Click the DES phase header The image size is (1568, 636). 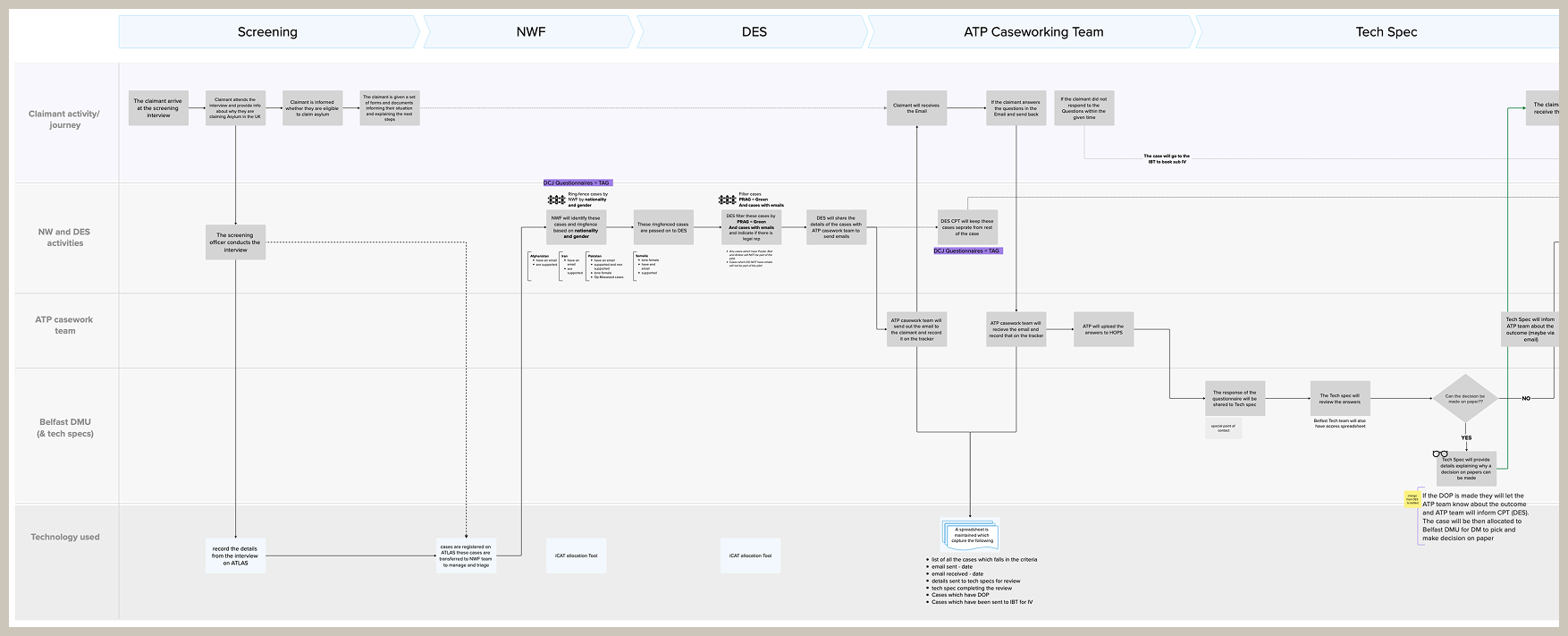point(754,32)
